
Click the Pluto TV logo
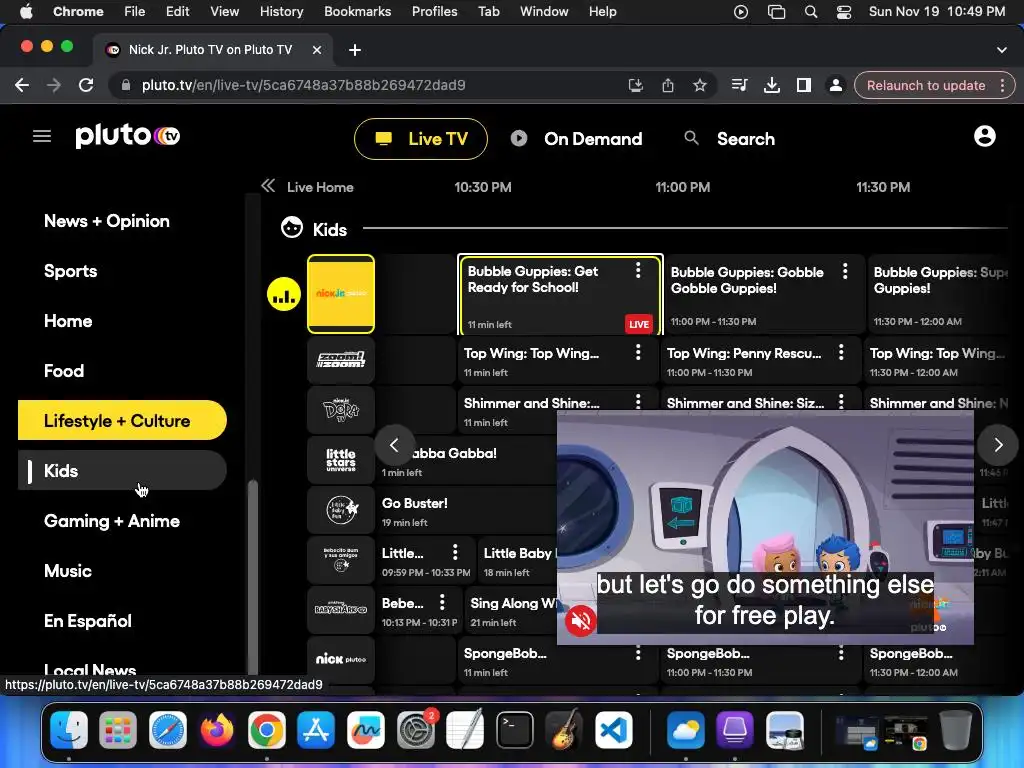point(127,135)
